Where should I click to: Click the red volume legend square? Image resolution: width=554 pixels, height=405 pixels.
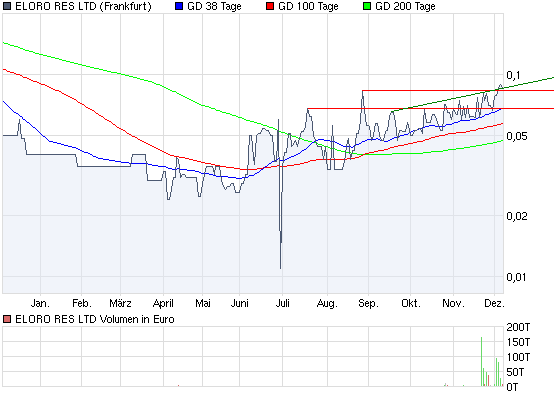tap(7, 319)
